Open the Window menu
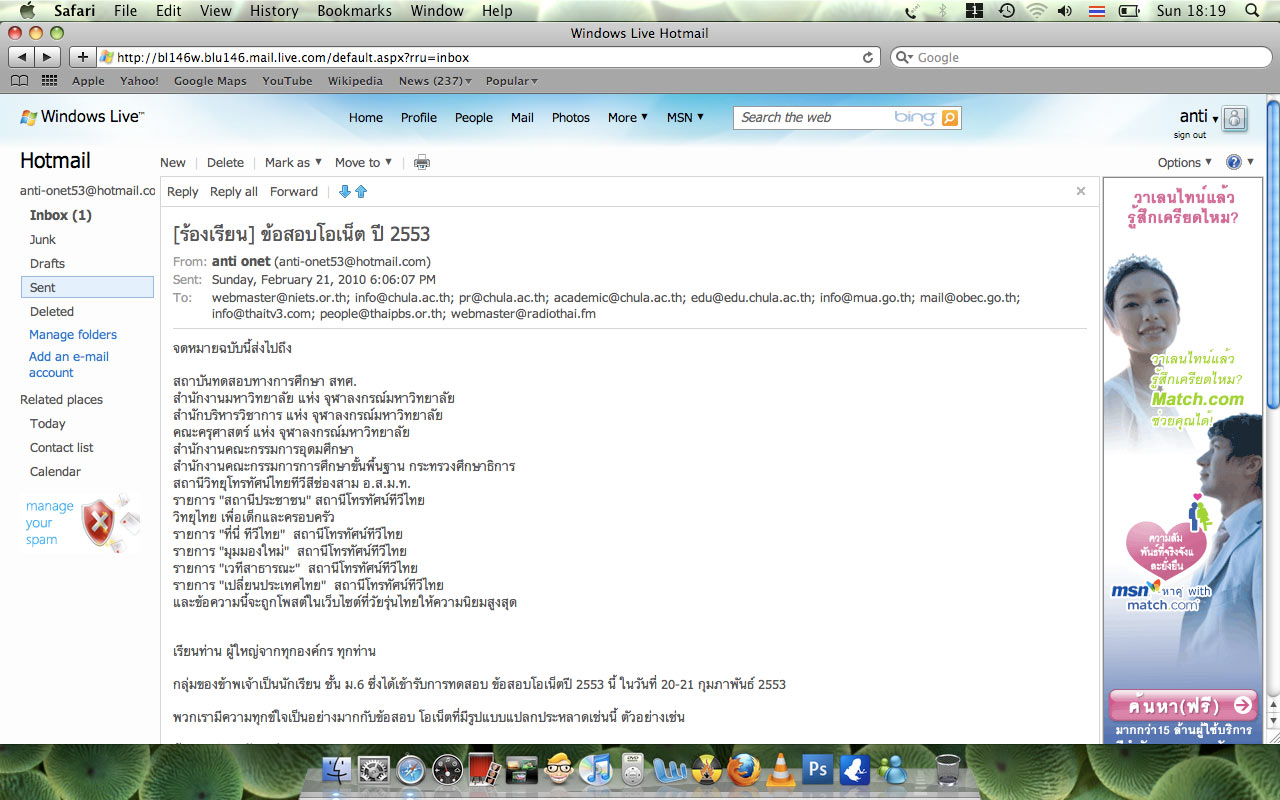 pyautogui.click(x=437, y=11)
